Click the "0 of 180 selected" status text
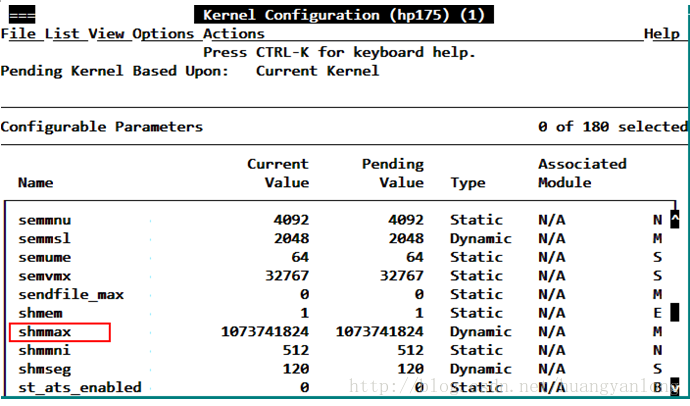690x406 pixels. click(x=613, y=127)
